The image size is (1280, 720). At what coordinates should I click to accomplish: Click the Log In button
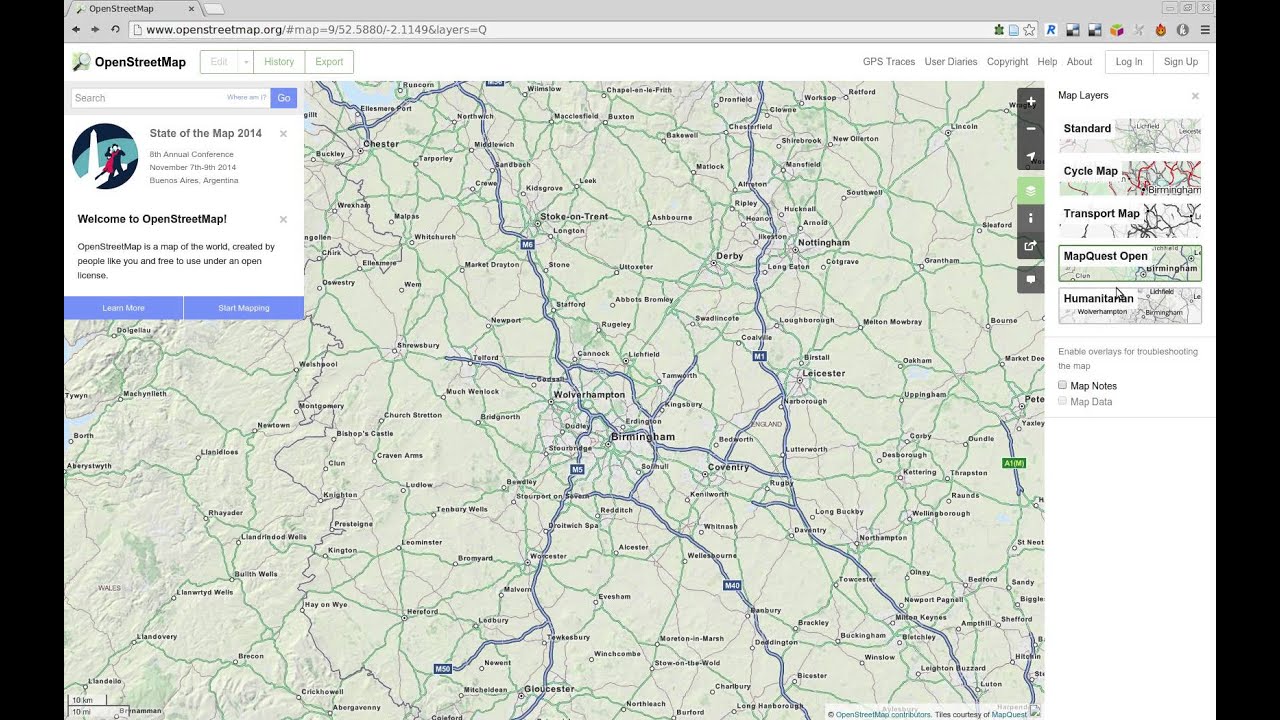coord(1129,62)
